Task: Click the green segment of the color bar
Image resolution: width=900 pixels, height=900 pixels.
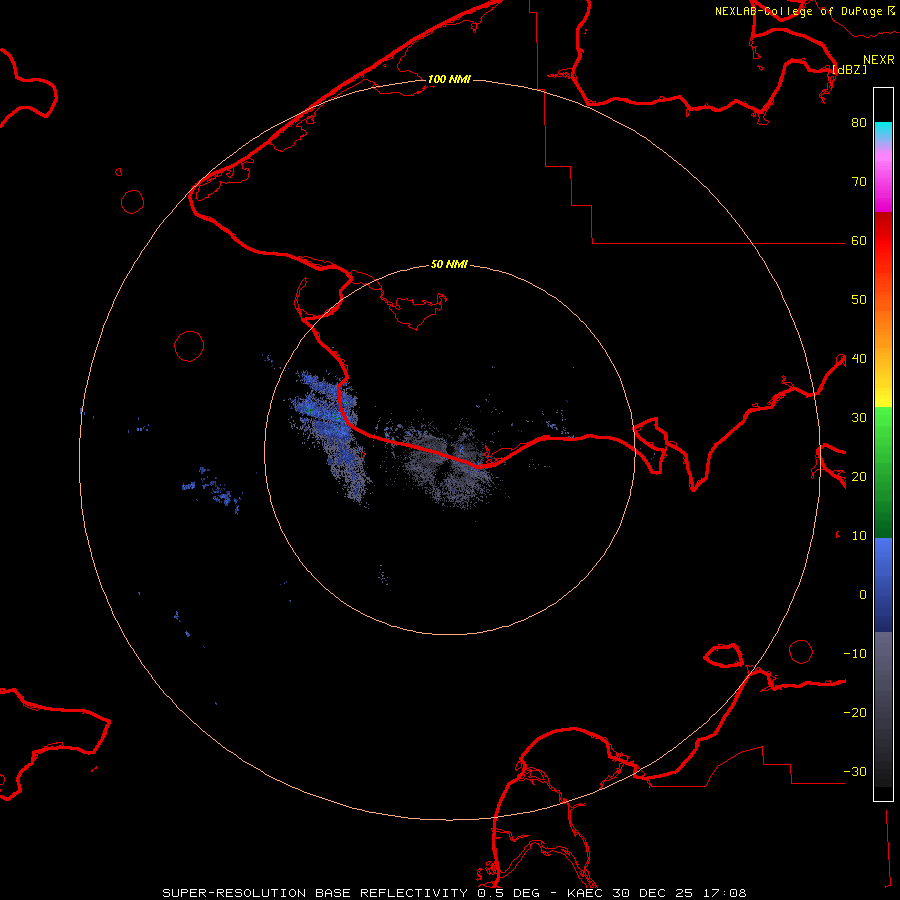Action: pos(883,472)
